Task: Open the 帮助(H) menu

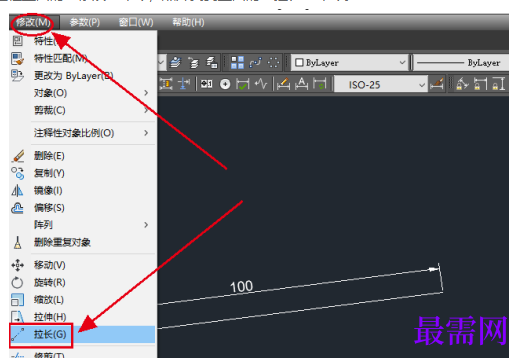Action: (x=188, y=22)
